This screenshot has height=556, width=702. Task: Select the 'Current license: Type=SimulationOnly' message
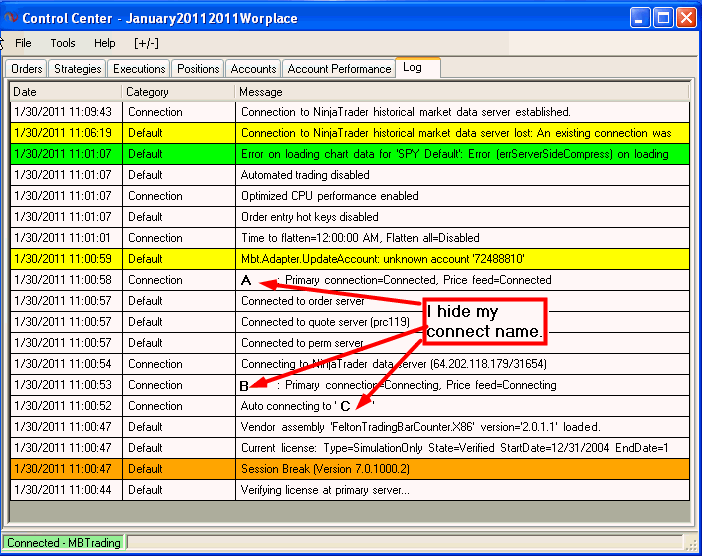[x=462, y=448]
